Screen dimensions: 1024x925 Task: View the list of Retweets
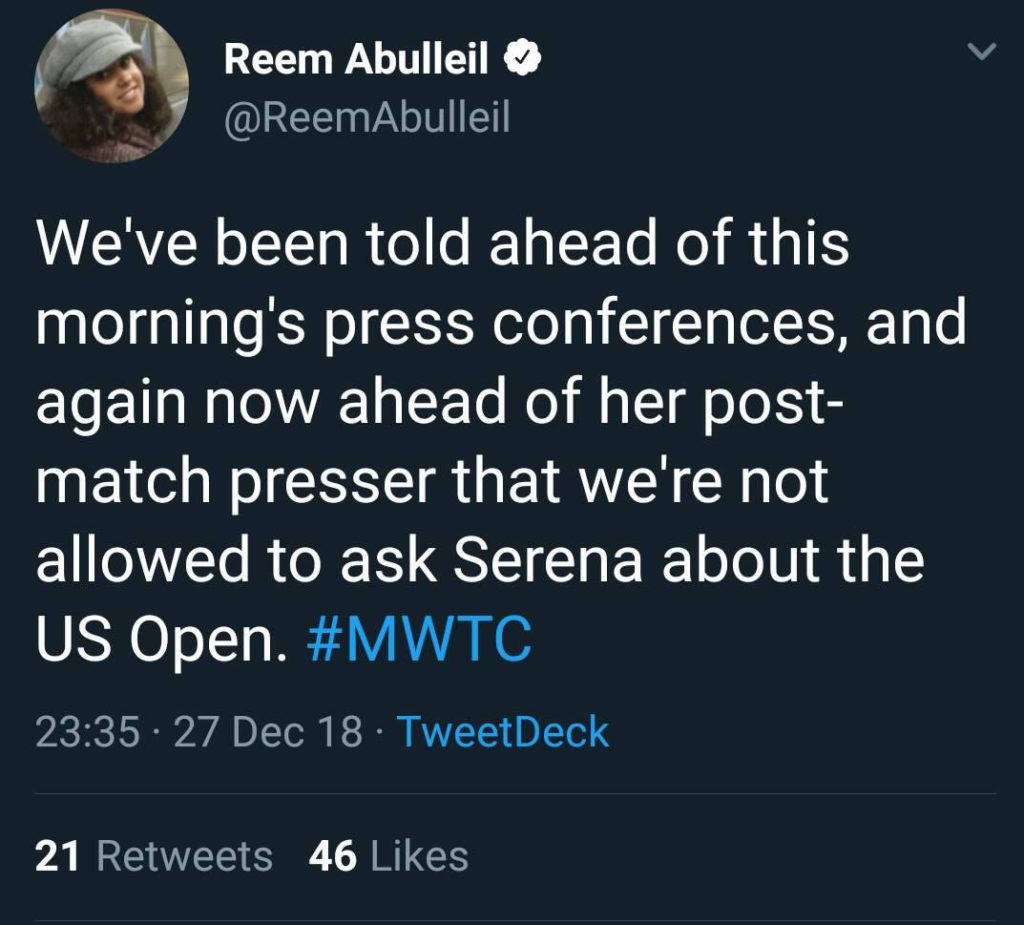[185, 857]
